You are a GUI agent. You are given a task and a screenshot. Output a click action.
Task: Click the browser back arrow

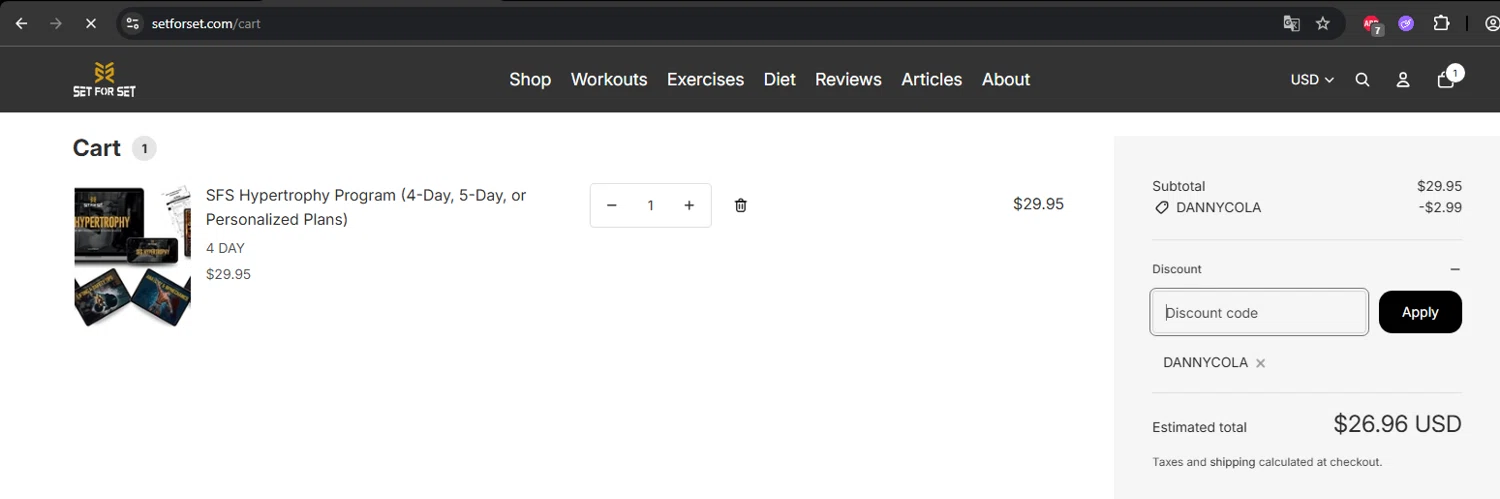point(21,23)
